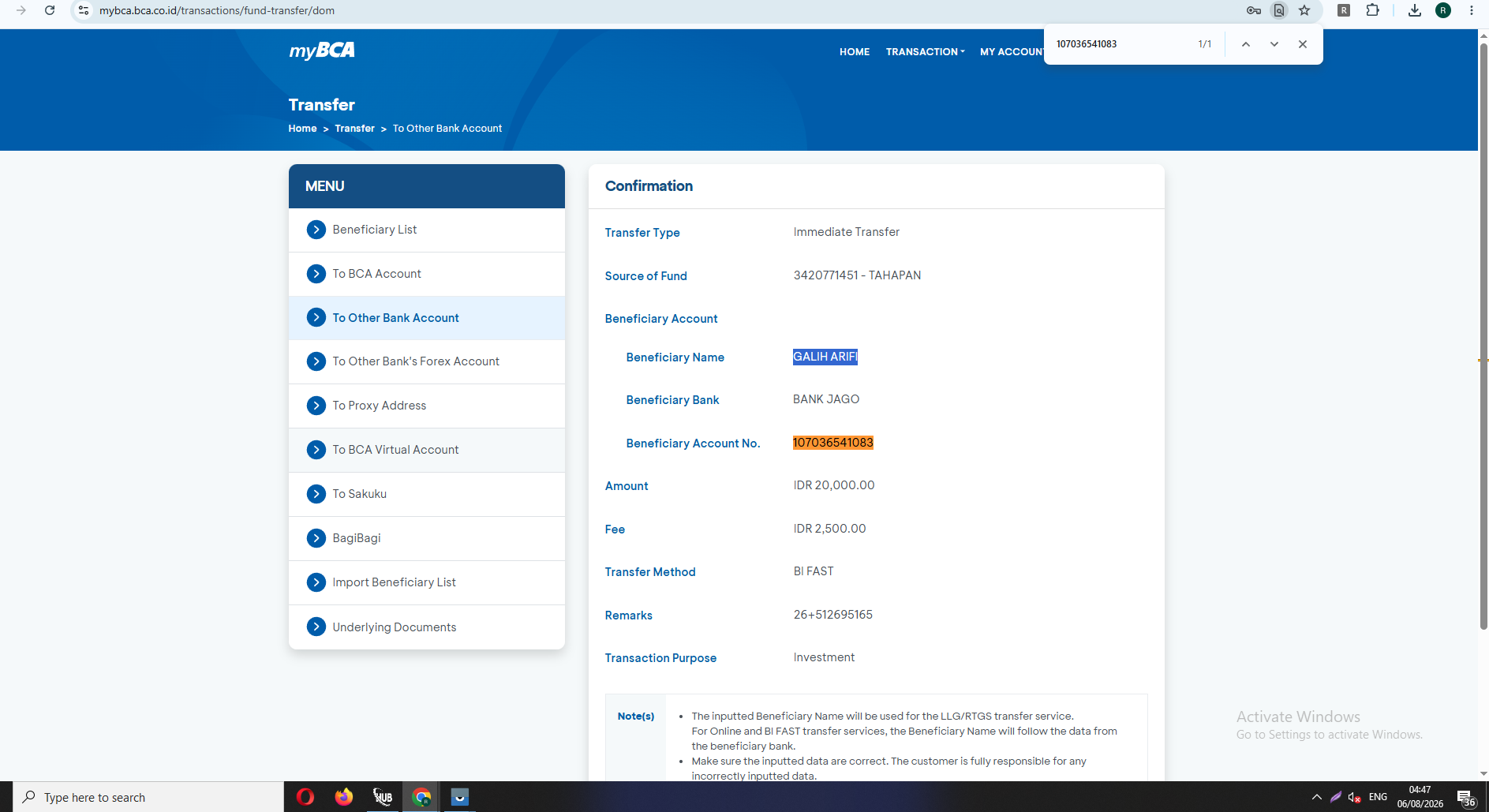Click the arrow icon beside To Sakuku
The height and width of the screenshot is (812, 1489).
tap(316, 494)
